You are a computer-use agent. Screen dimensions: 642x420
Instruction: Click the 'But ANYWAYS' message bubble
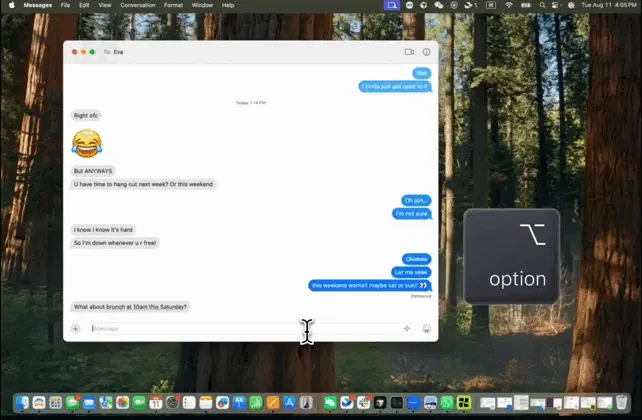coord(93,171)
